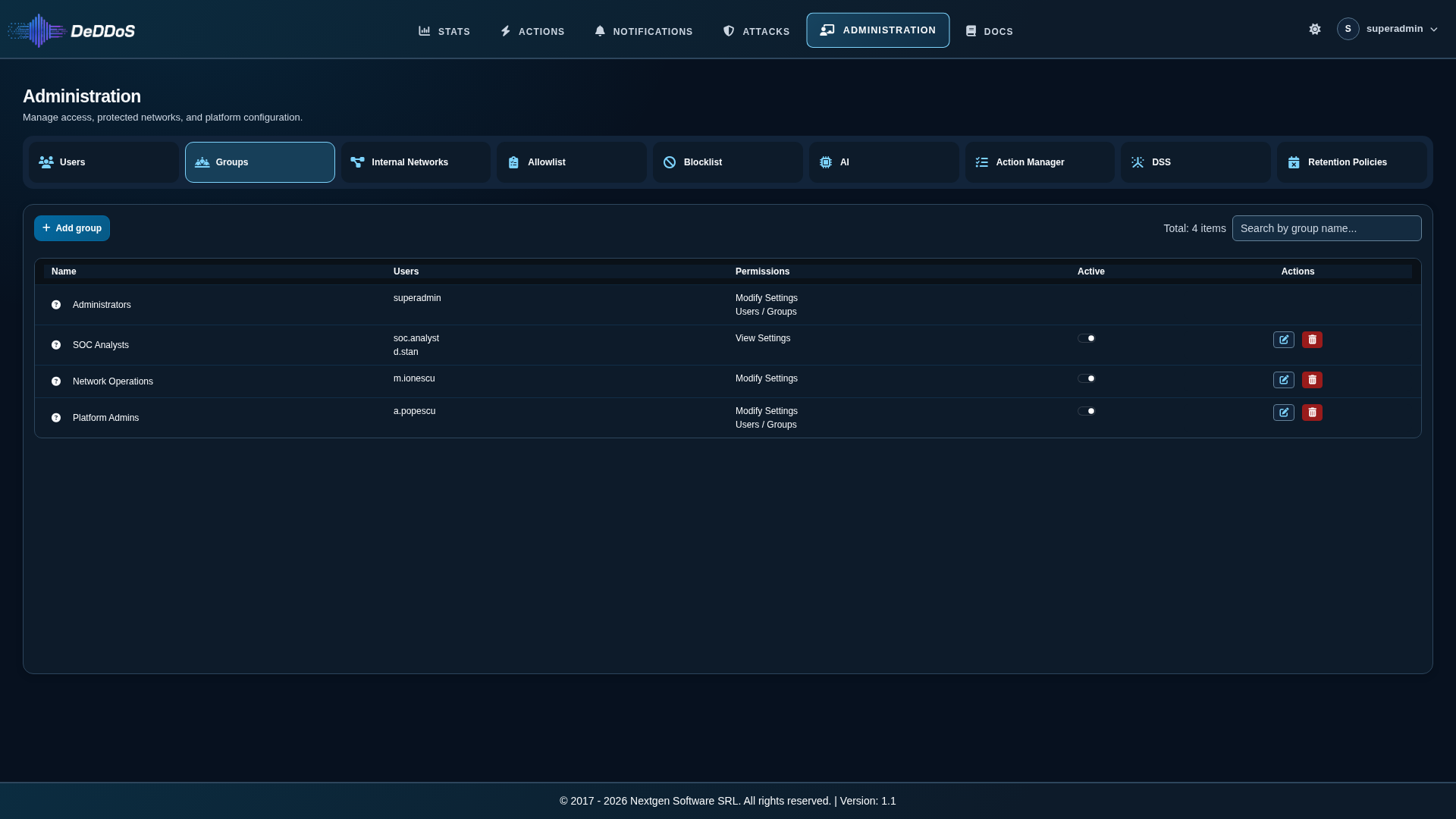The image size is (1456, 819).
Task: Focus the Search by group name field
Action: pyautogui.click(x=1326, y=228)
